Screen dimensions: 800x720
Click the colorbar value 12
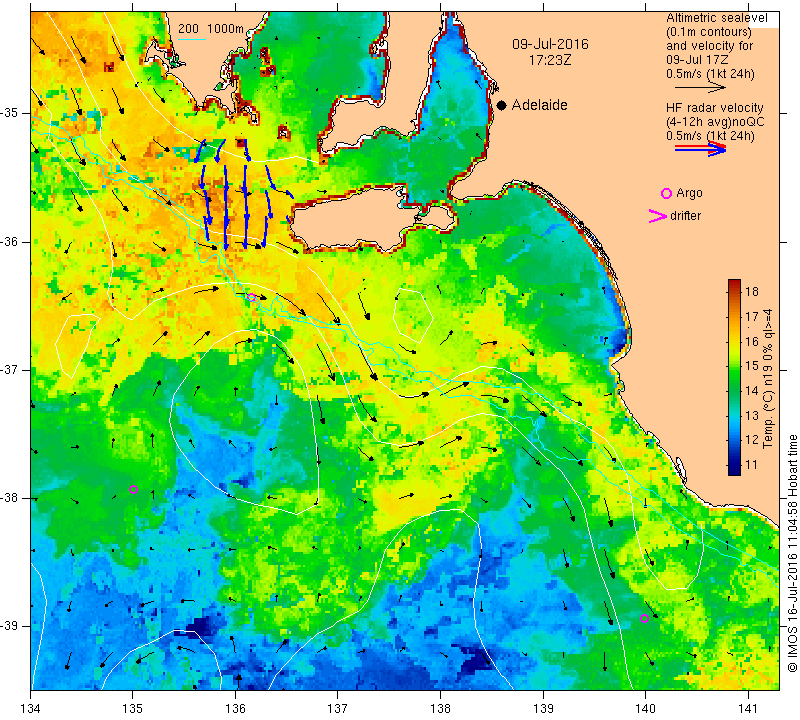752,440
